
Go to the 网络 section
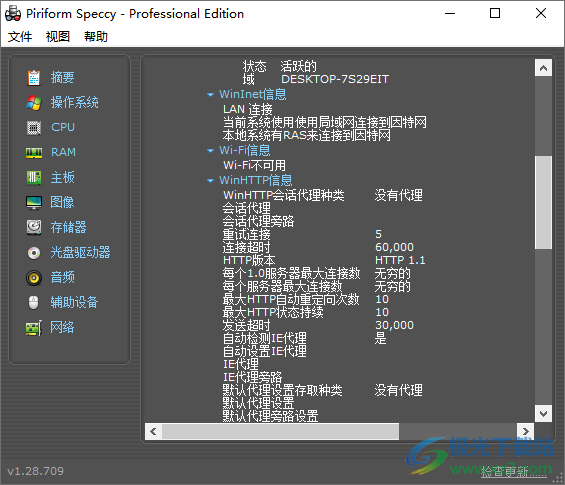[x=62, y=327]
